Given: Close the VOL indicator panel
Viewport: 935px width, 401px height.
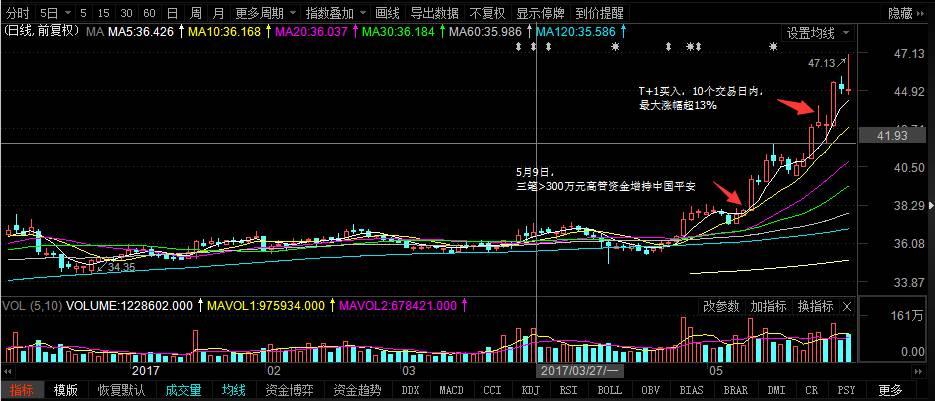Looking at the screenshot, I should [847, 307].
